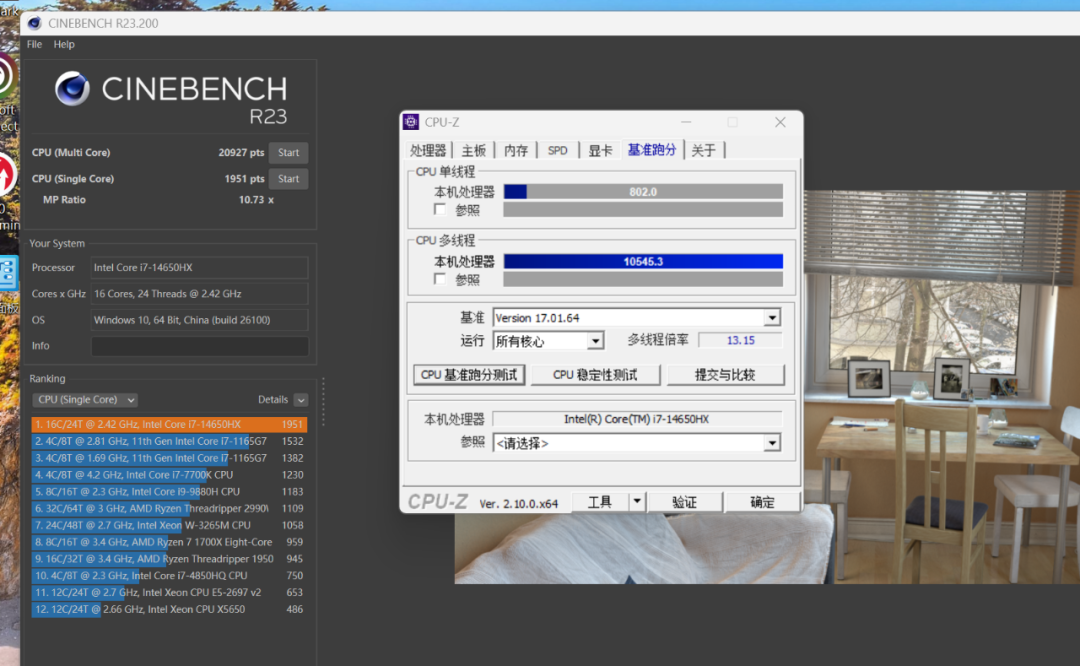The width and height of the screenshot is (1080, 666).
Task: Expand the 工具 button dropdown arrow
Action: [x=637, y=501]
